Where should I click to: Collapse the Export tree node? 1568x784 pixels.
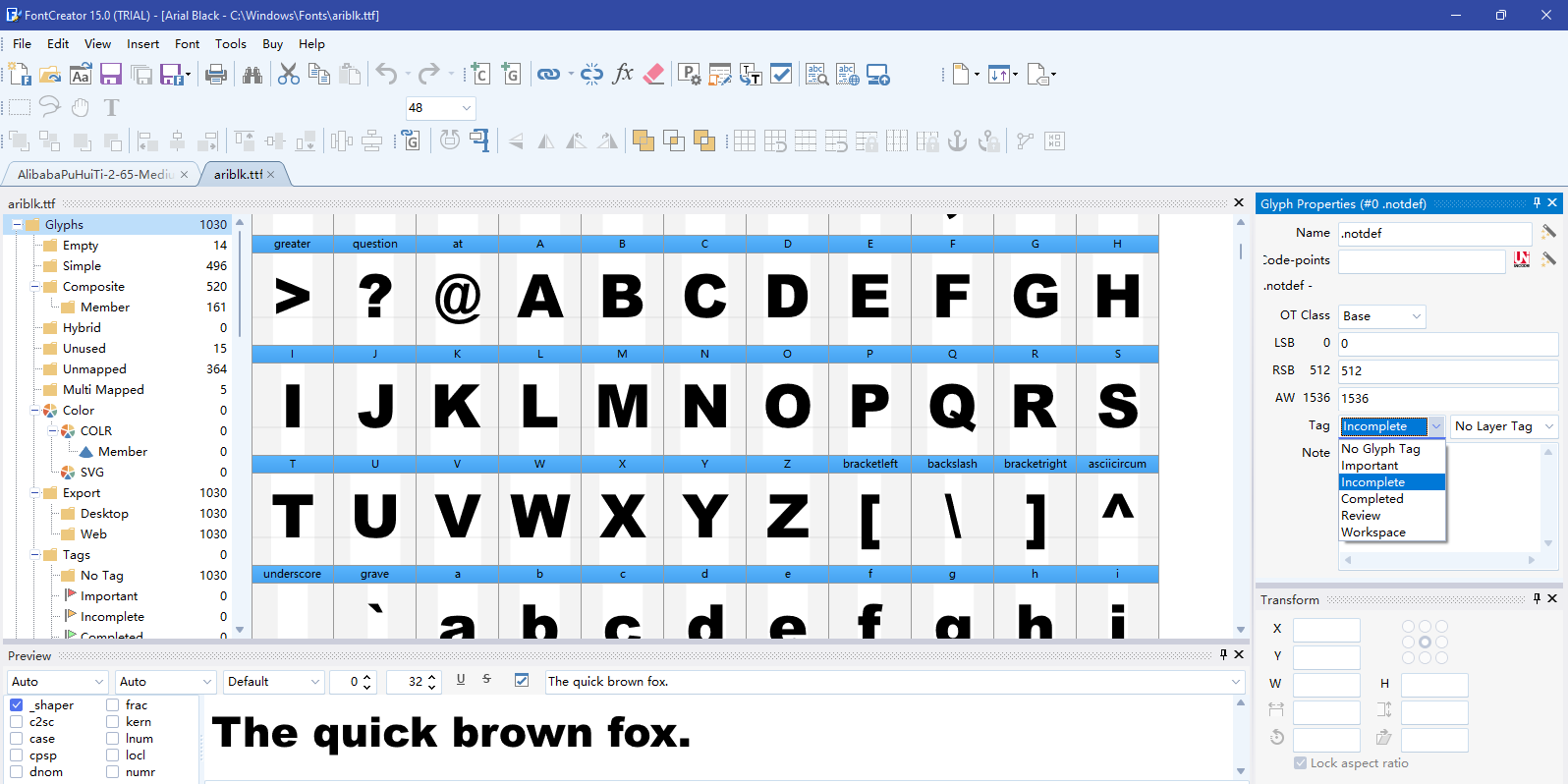34,492
